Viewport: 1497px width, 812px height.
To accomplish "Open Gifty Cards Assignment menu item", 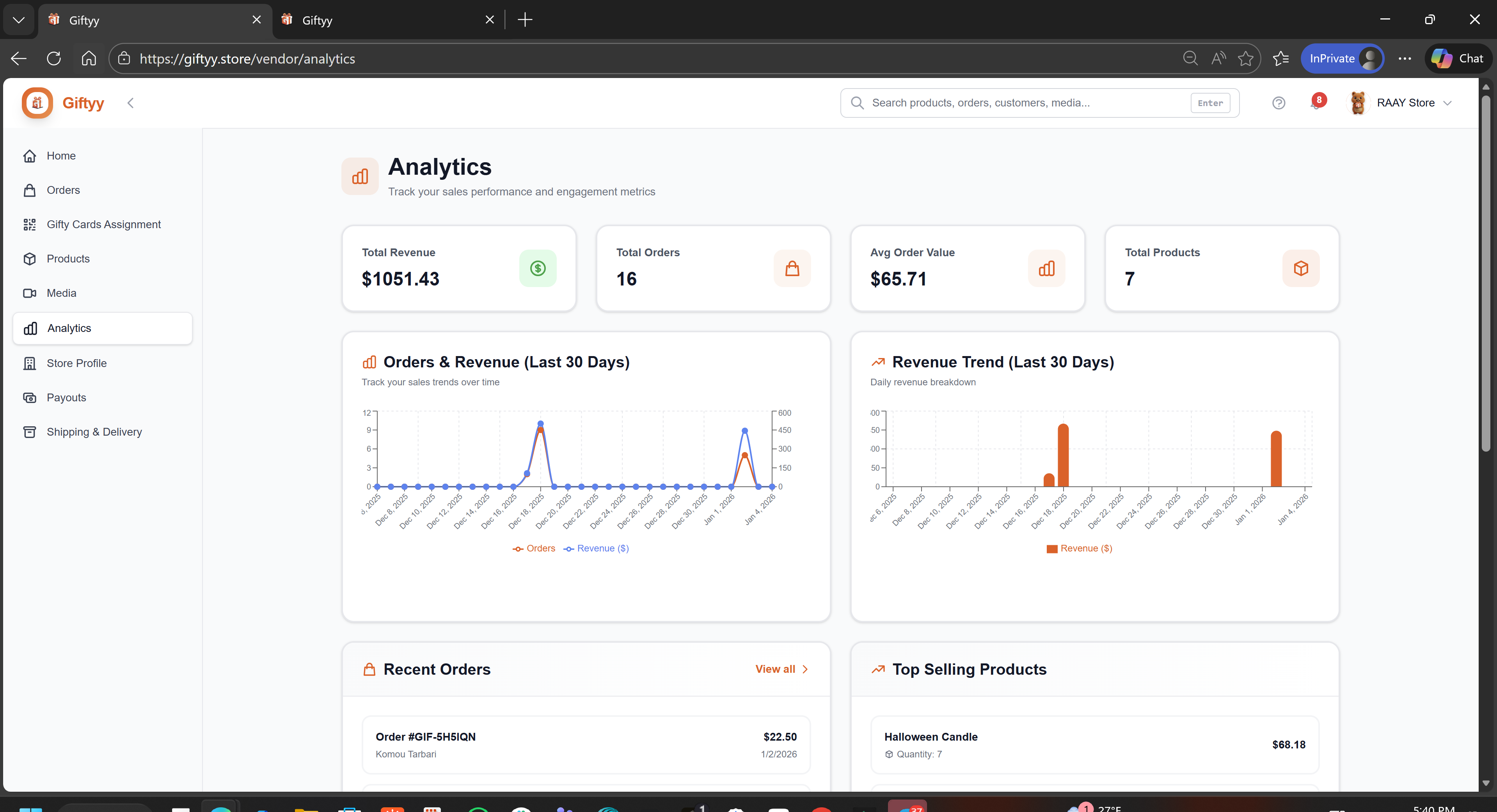I will (104, 224).
